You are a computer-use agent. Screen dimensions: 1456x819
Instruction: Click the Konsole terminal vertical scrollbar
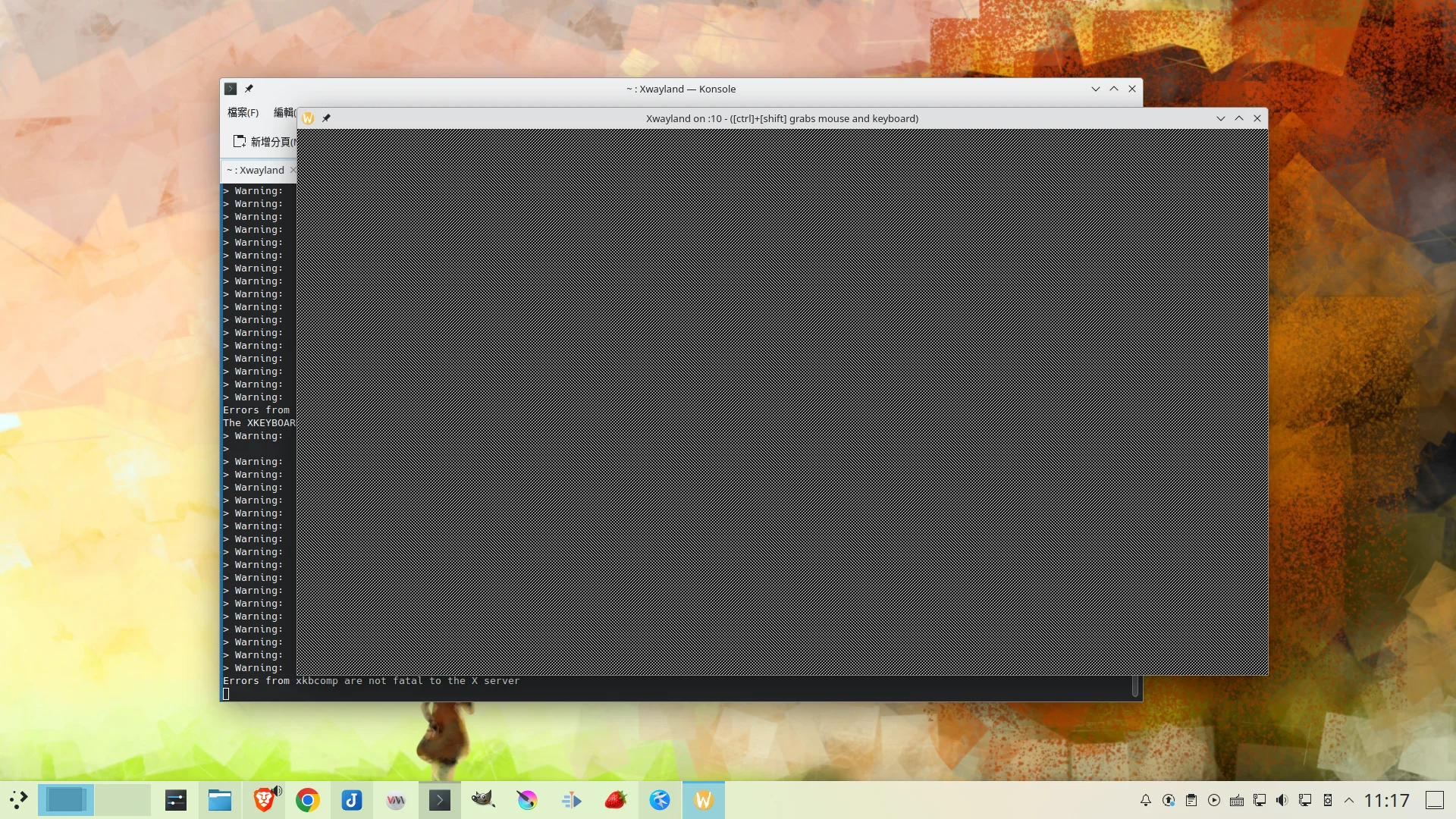click(1134, 687)
